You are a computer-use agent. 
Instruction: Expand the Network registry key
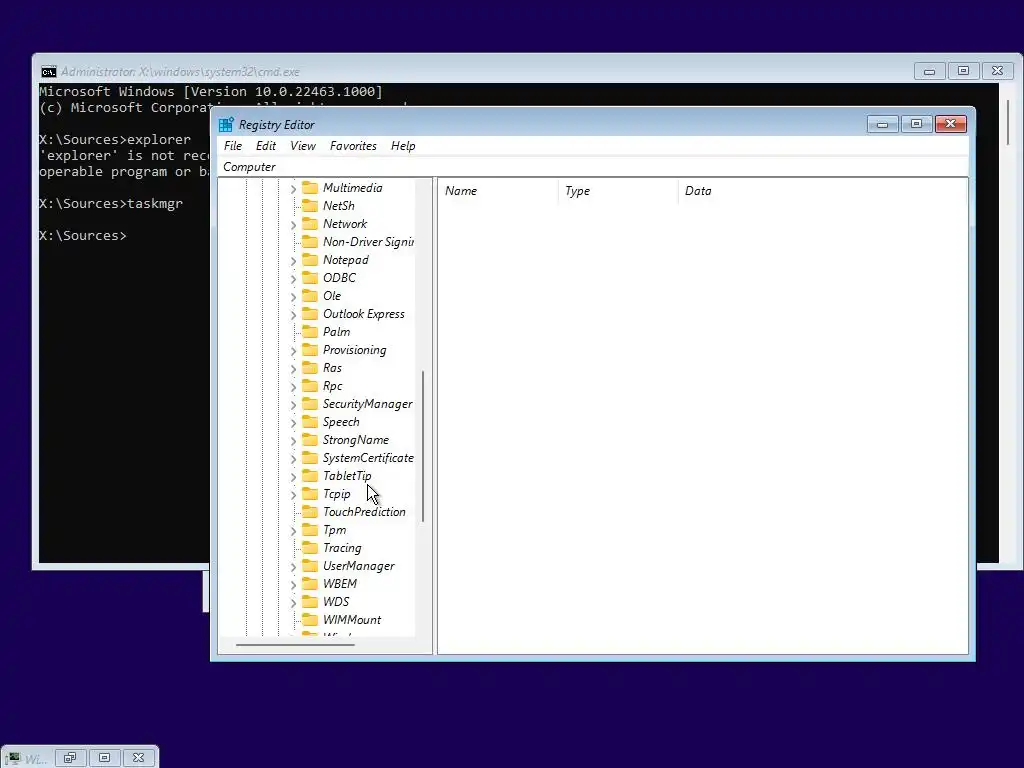[293, 225]
